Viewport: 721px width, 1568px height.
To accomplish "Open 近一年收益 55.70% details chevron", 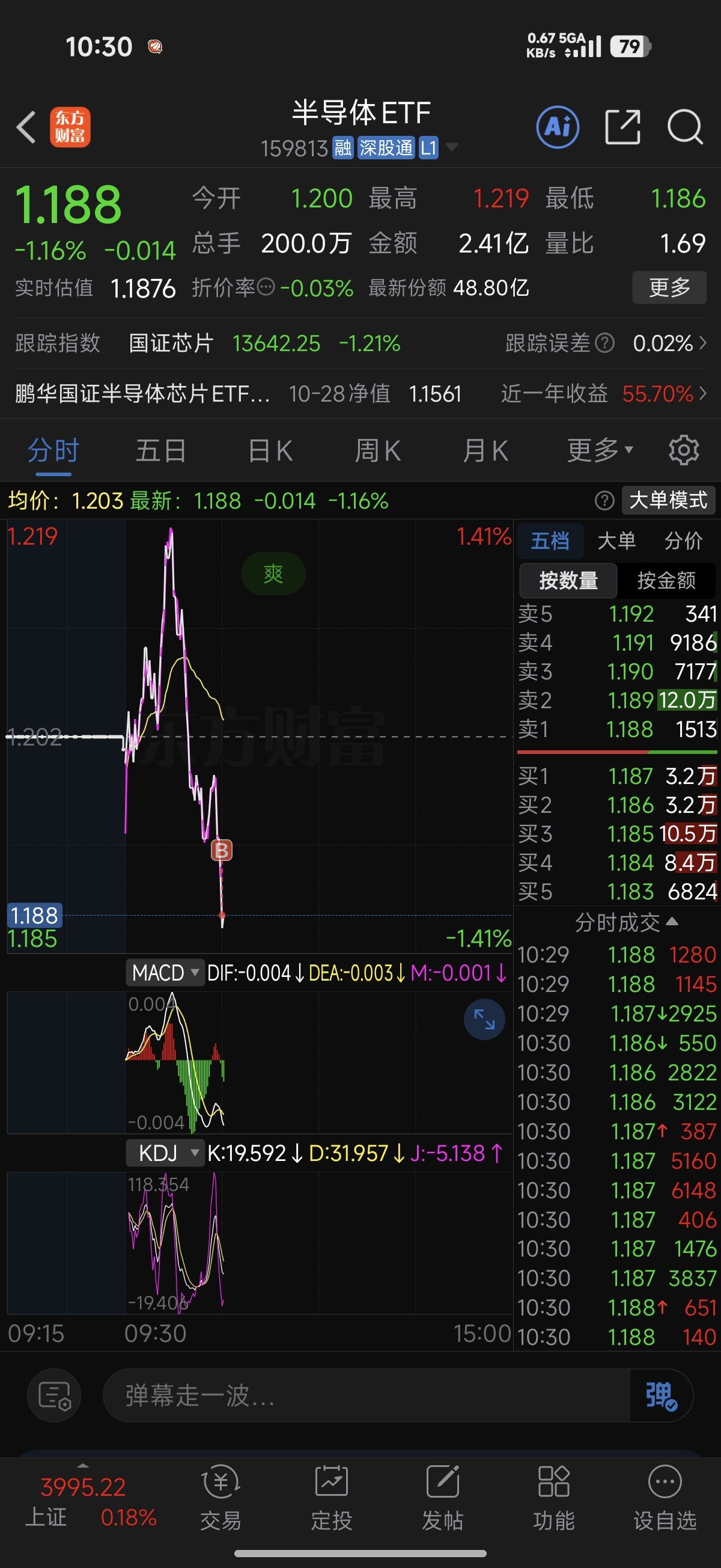I will (x=704, y=393).
